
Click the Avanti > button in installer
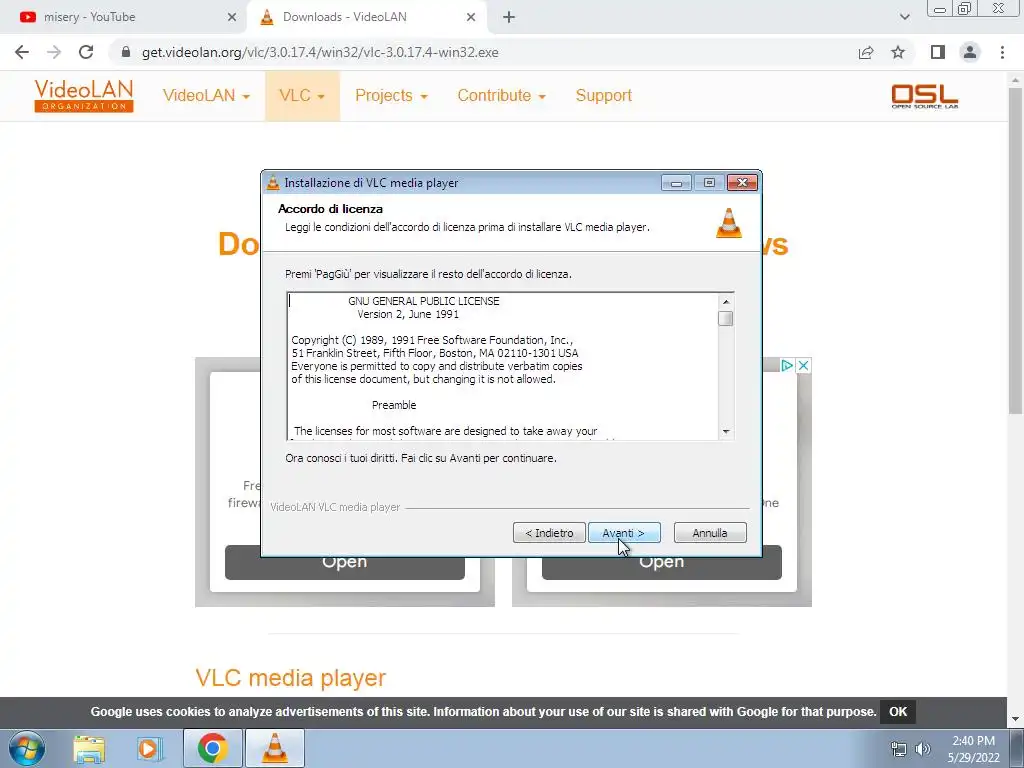click(x=624, y=533)
